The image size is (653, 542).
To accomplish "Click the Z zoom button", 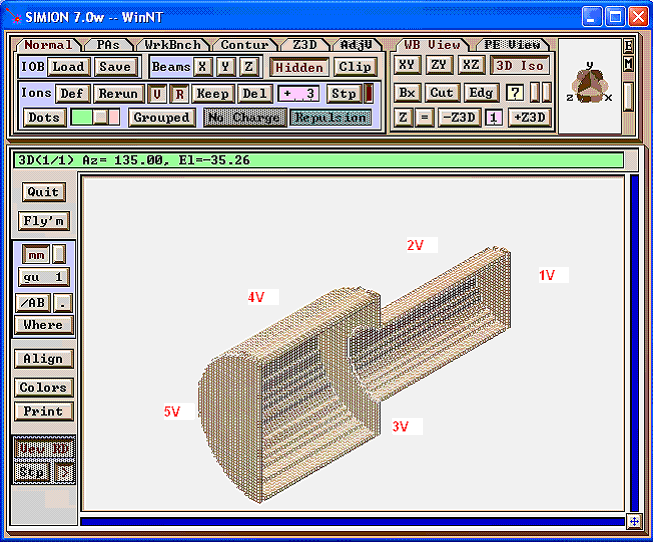I will [403, 118].
